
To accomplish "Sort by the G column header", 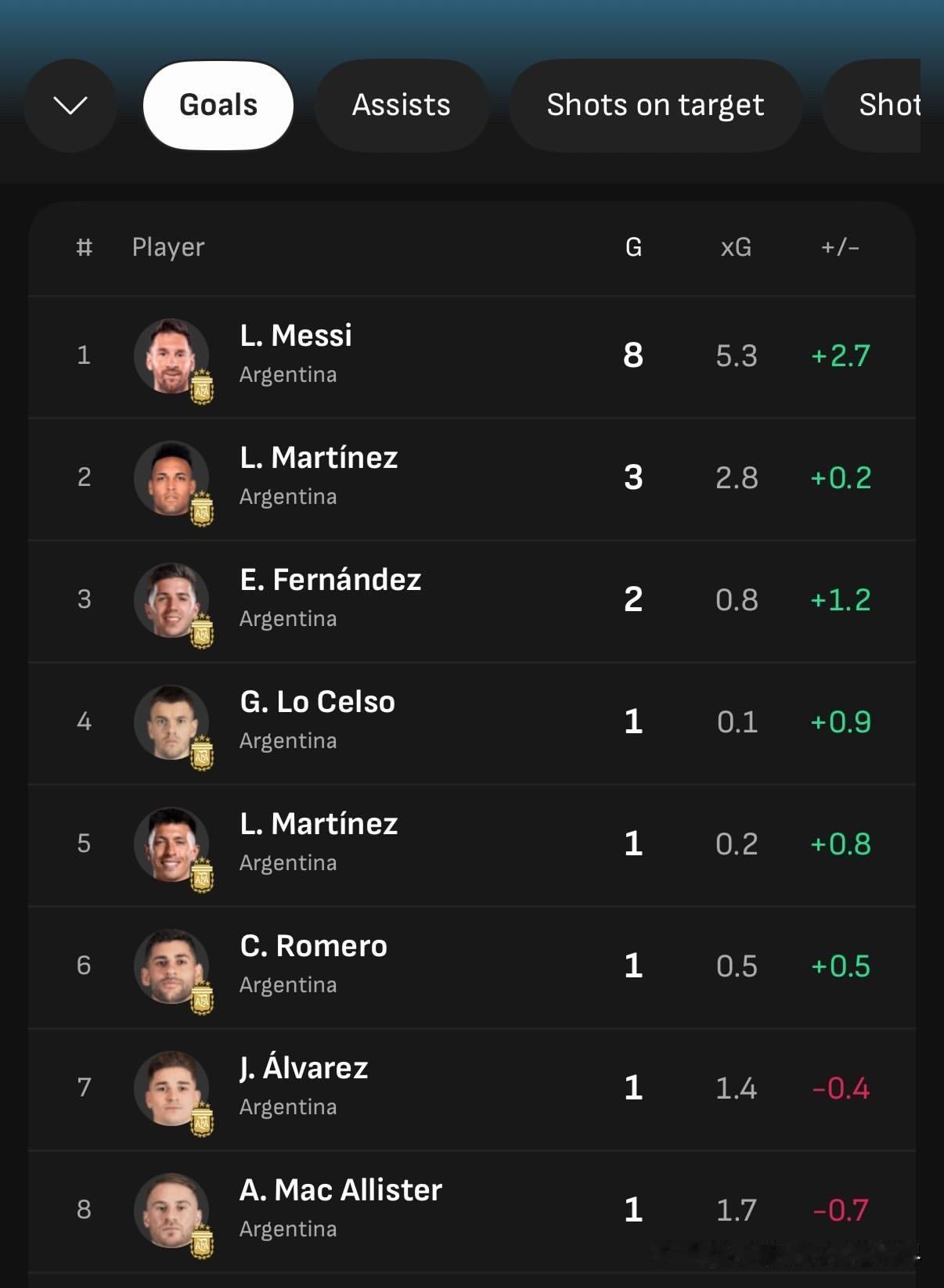I will pyautogui.click(x=633, y=247).
